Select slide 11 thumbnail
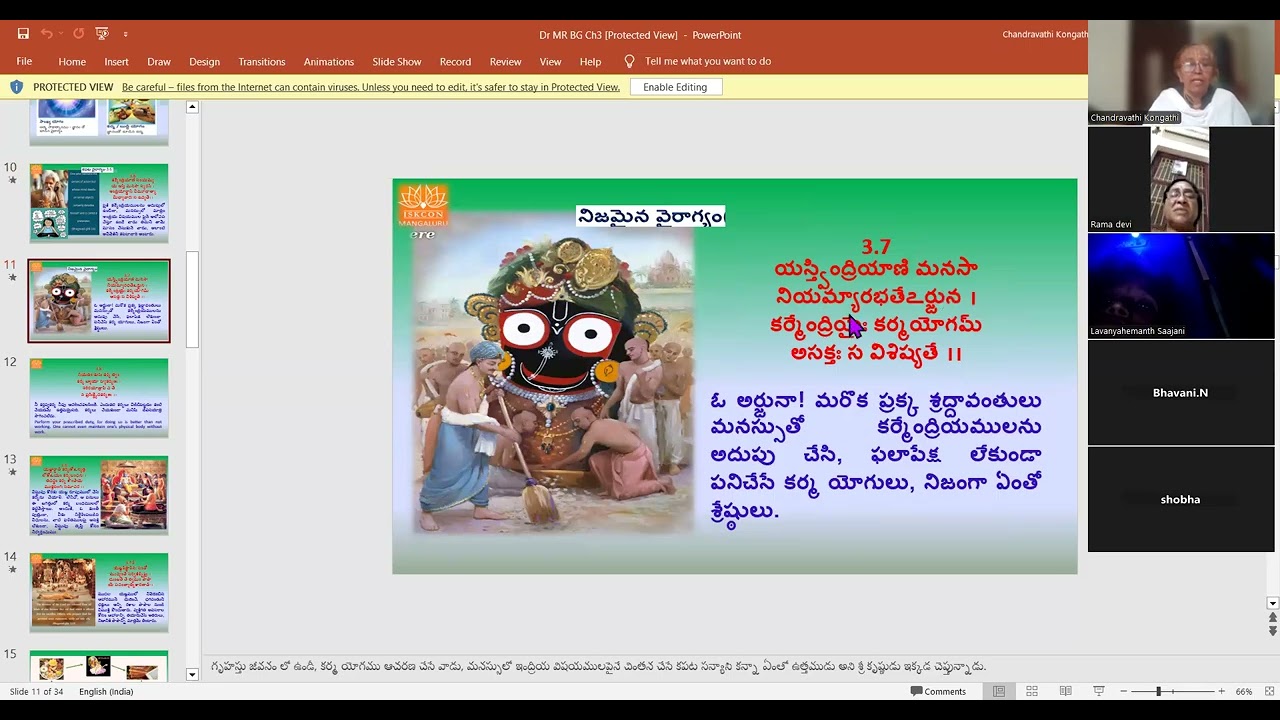Viewport: 1280px width, 720px height. 99,300
